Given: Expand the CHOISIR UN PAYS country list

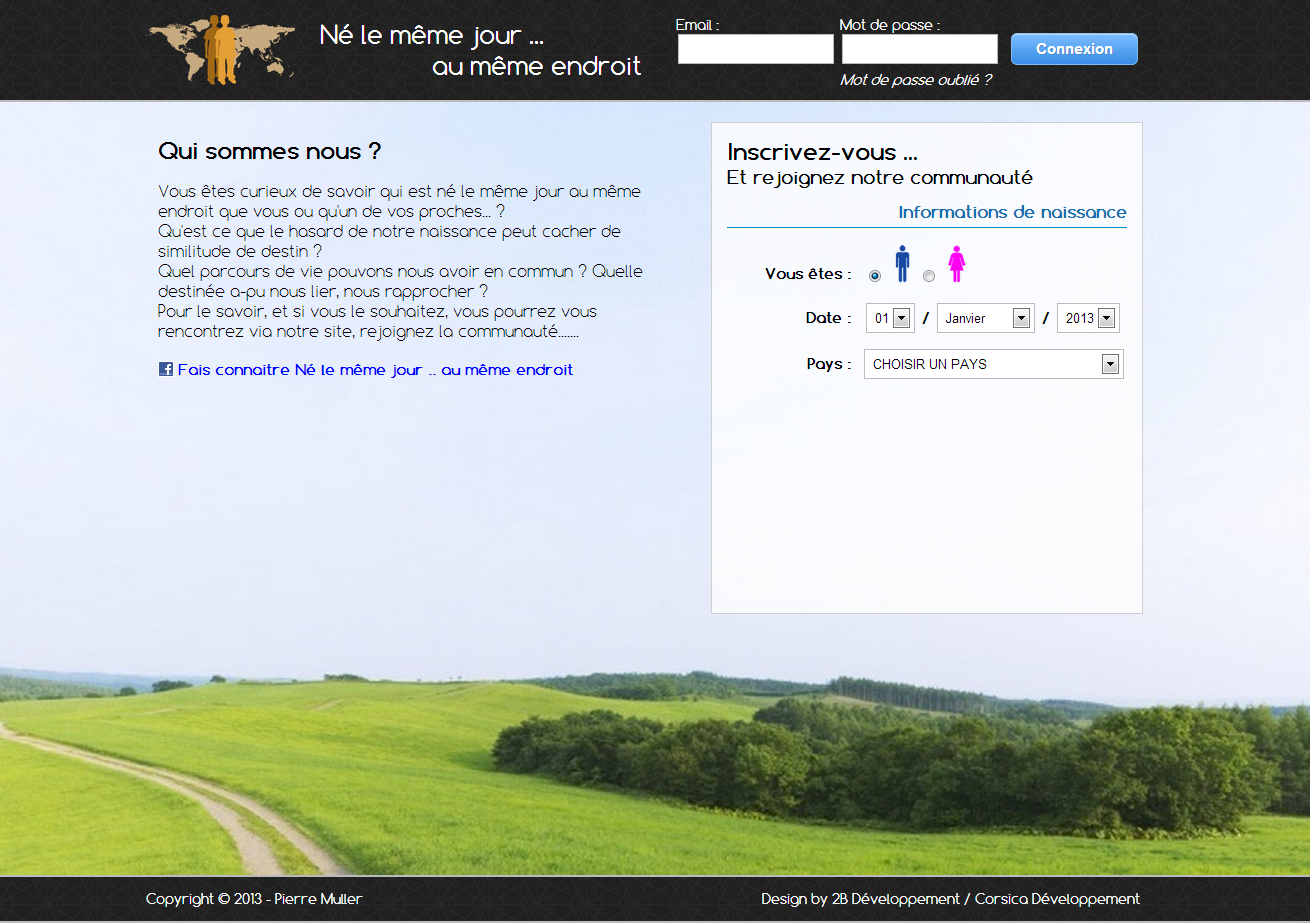Looking at the screenshot, I should [x=993, y=364].
